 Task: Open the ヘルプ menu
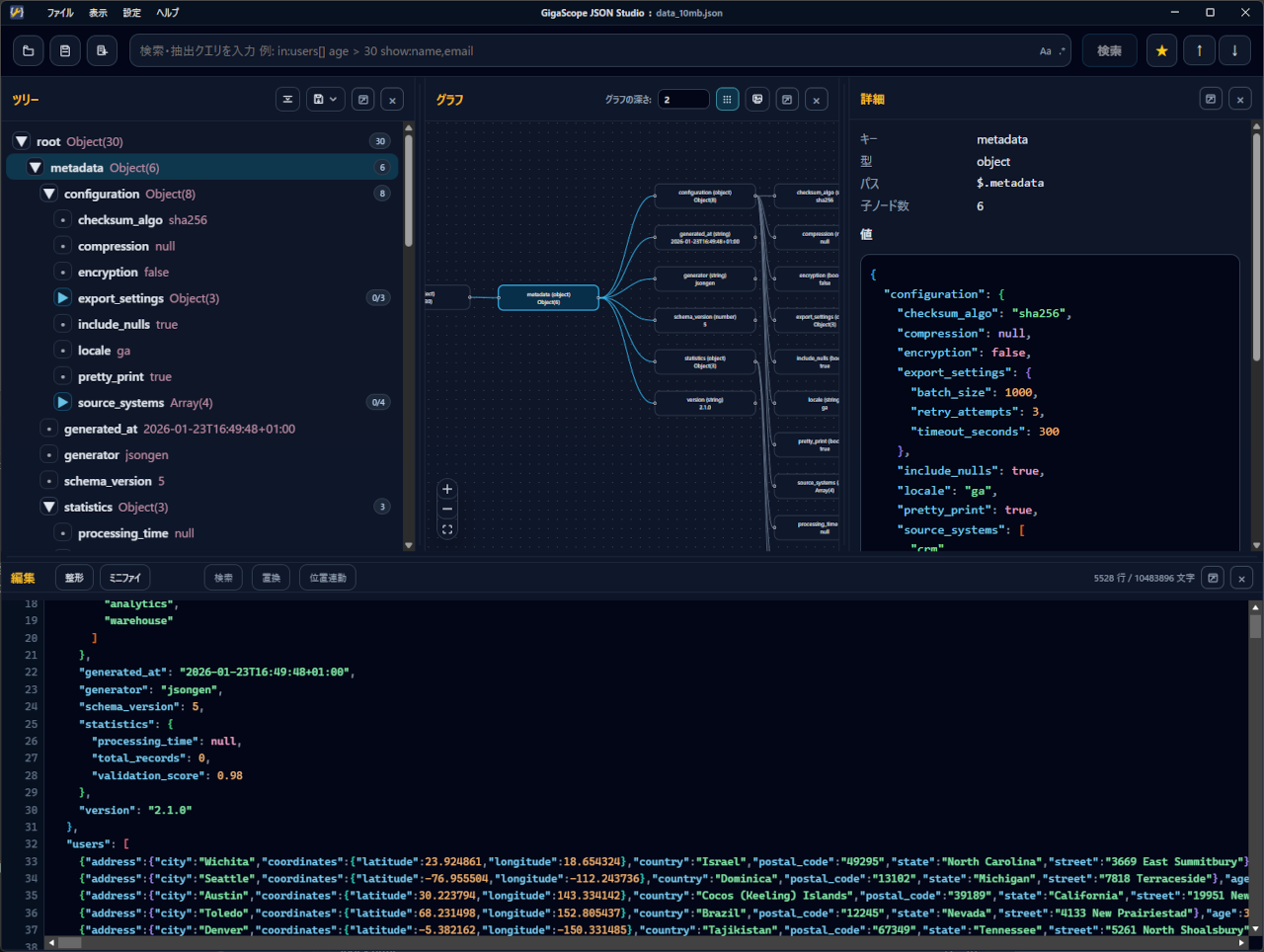[168, 13]
